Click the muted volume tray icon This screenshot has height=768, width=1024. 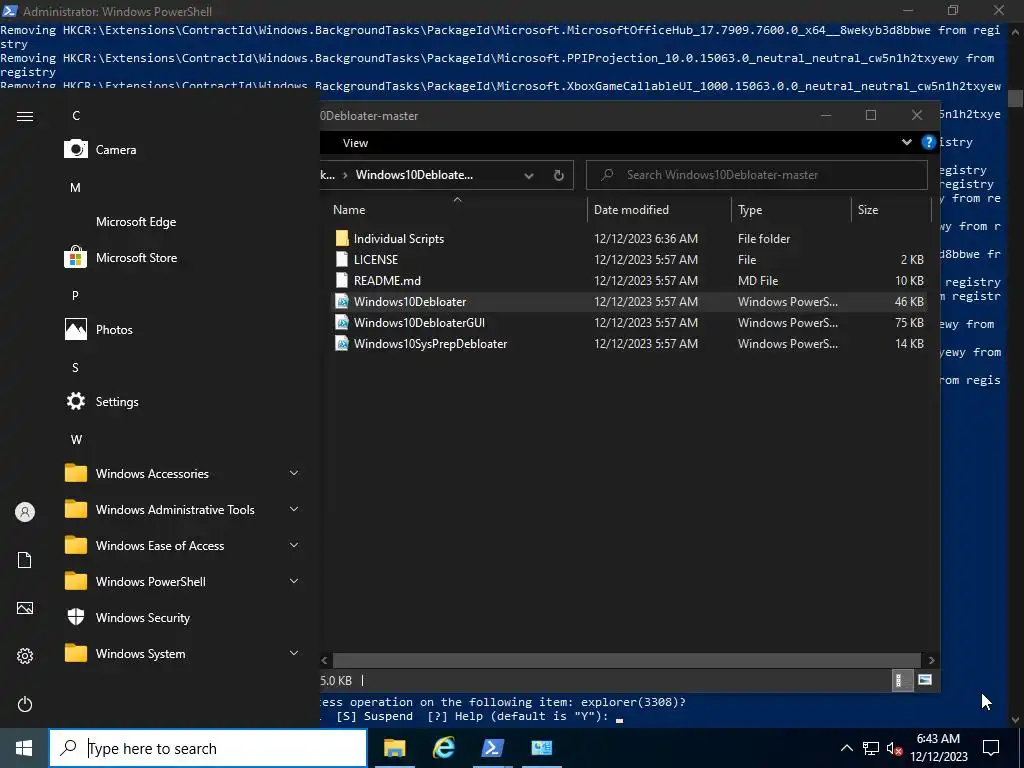(895, 748)
